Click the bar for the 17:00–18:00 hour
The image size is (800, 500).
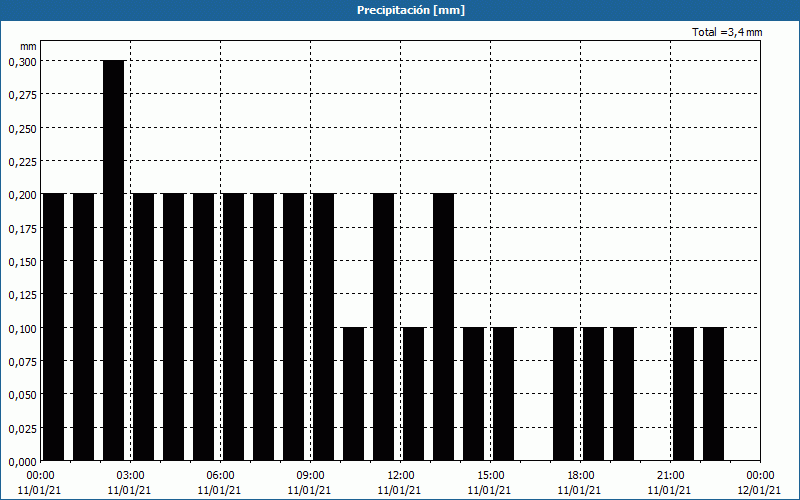(564, 394)
